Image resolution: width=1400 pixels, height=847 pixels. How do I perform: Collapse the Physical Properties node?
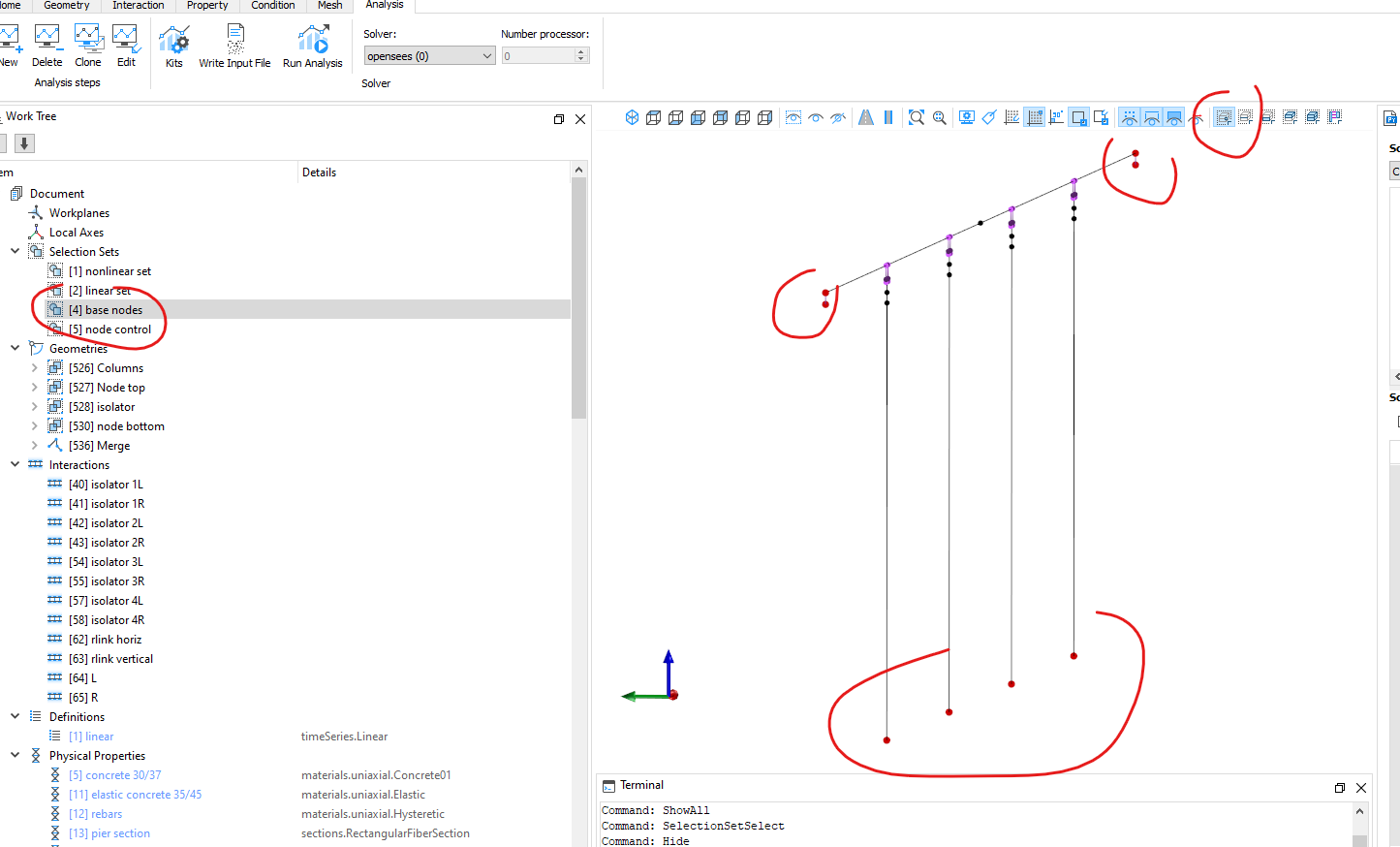[x=15, y=755]
